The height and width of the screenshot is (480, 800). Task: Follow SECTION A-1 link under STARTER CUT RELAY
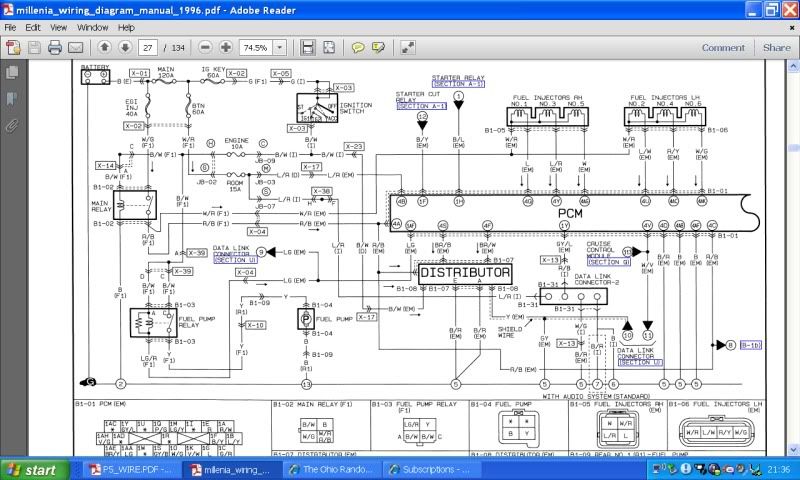pos(421,106)
